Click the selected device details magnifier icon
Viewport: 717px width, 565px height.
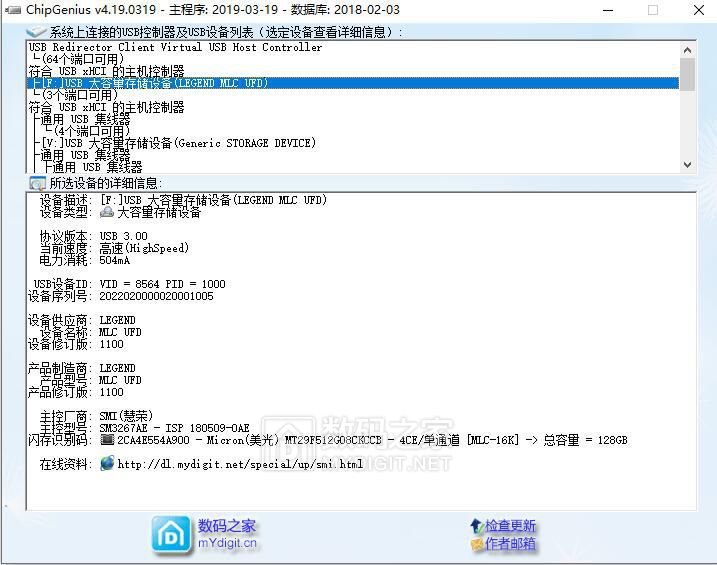(37, 183)
